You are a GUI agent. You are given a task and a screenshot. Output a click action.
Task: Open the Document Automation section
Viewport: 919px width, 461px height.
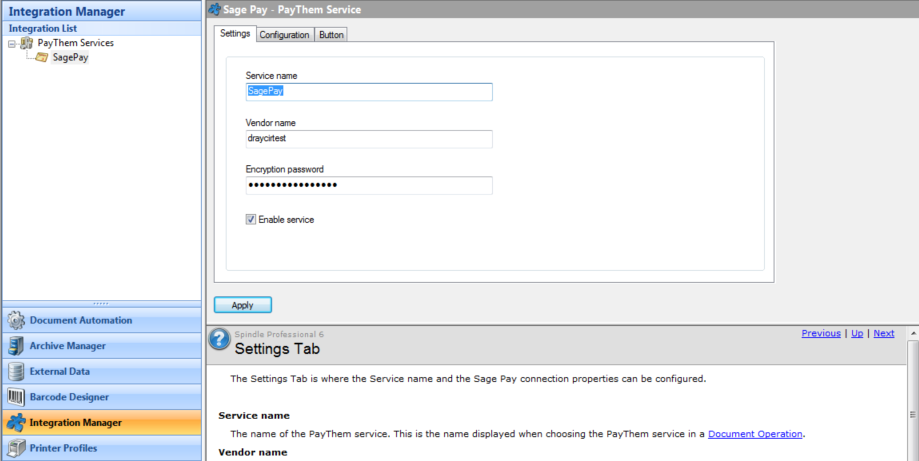coord(102,320)
